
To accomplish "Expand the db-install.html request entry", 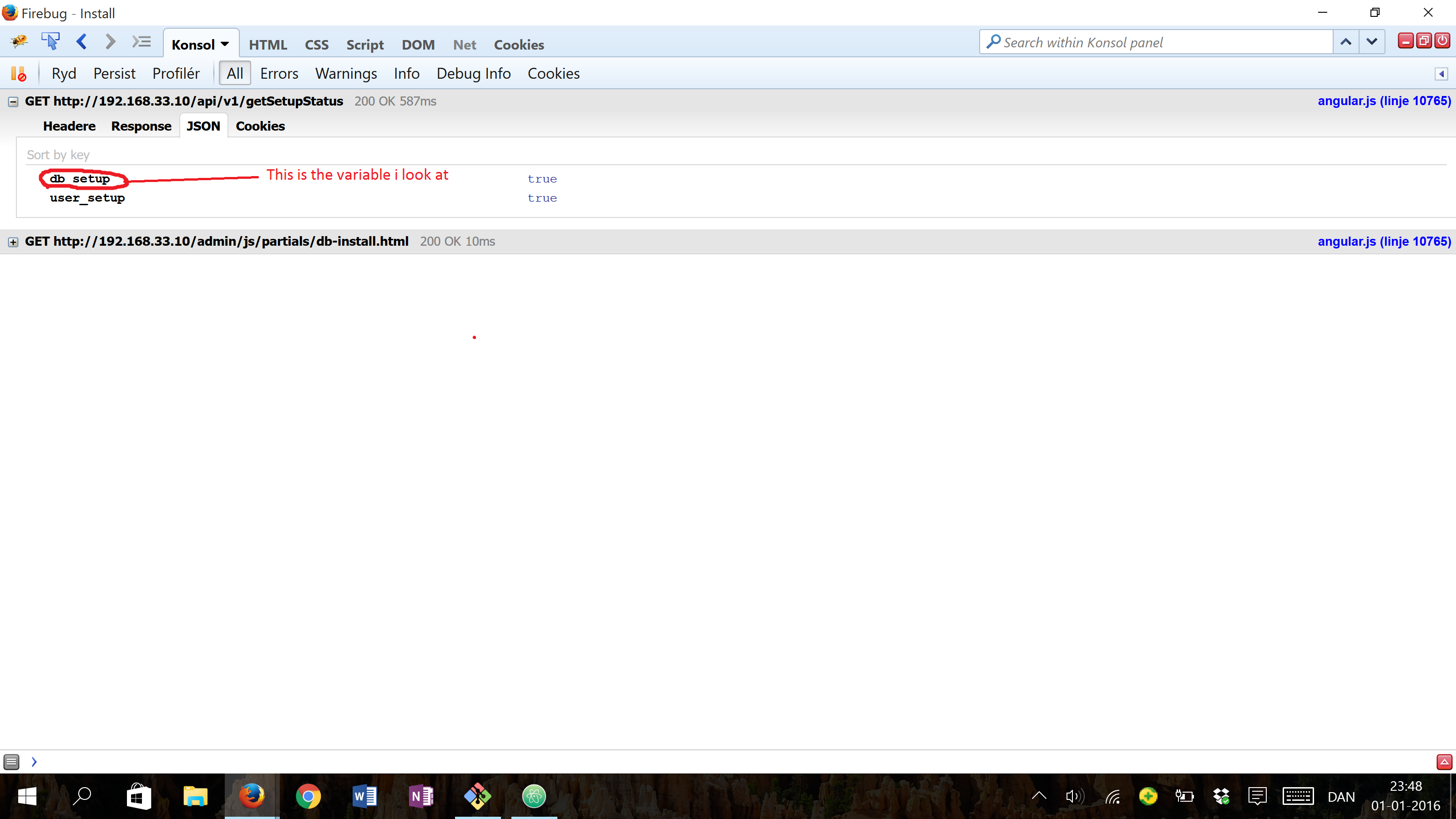I will (13, 242).
